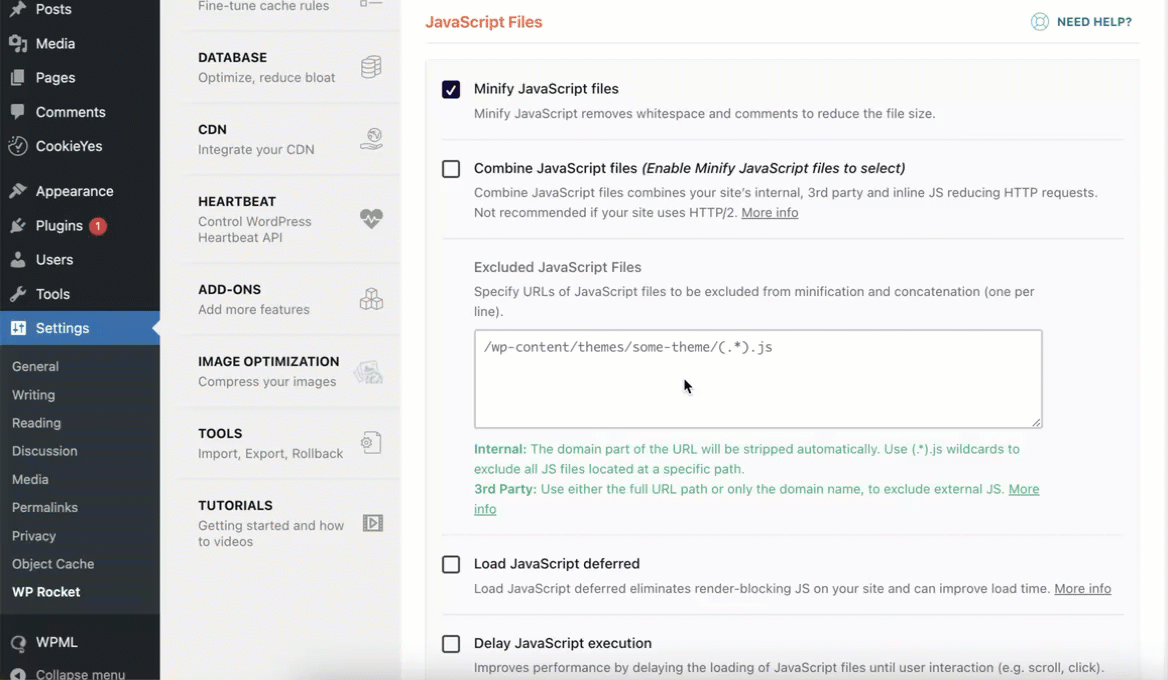Click the Heartbeat heart icon
The width and height of the screenshot is (1168, 680).
point(371,218)
